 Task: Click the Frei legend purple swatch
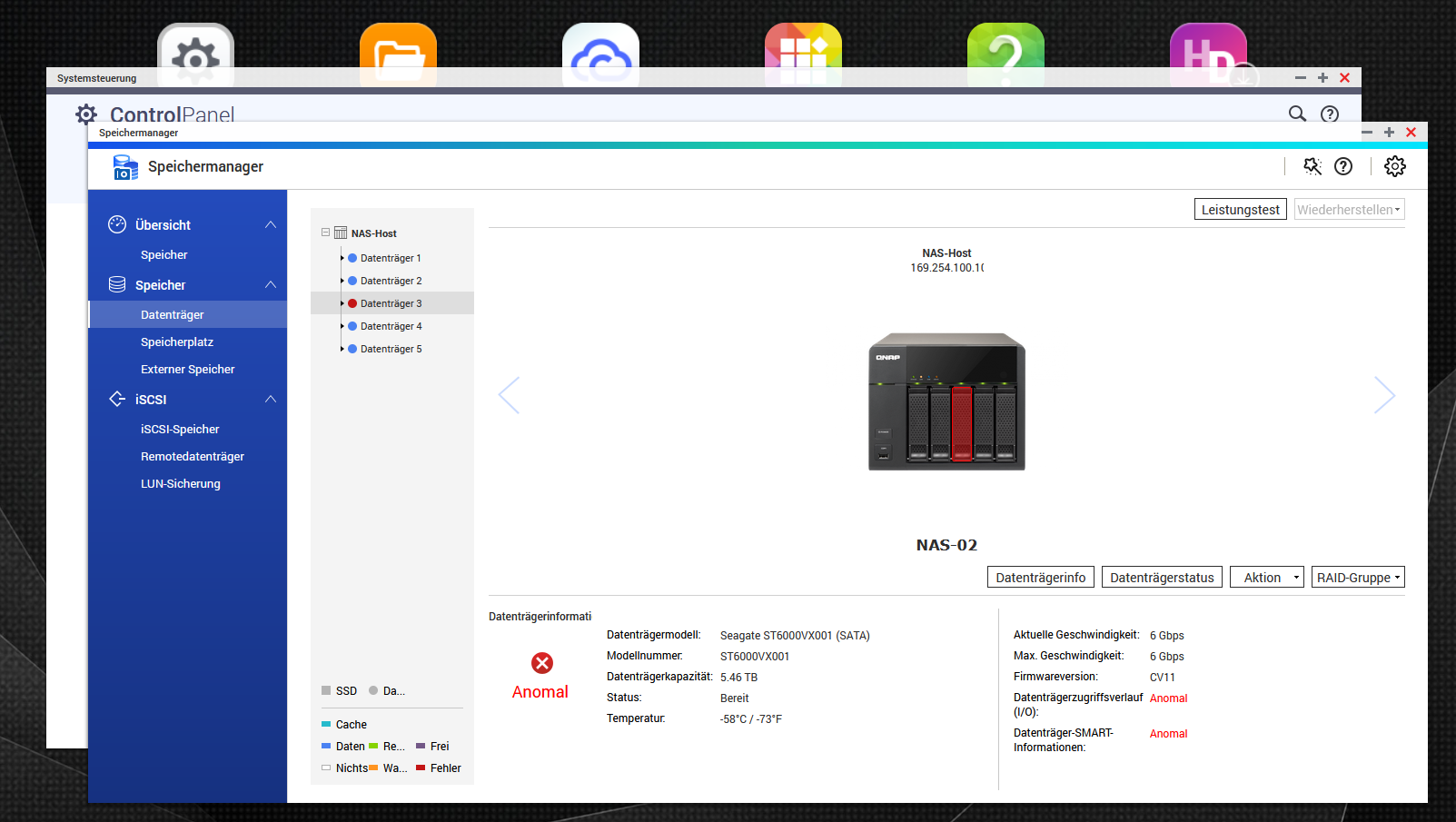[421, 746]
